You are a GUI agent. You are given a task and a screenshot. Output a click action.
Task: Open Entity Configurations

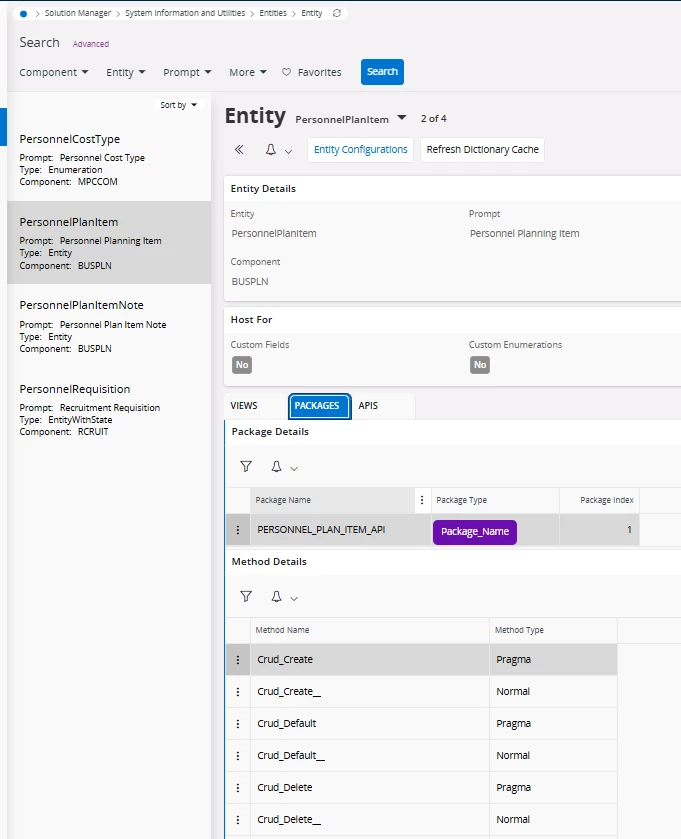[361, 150]
